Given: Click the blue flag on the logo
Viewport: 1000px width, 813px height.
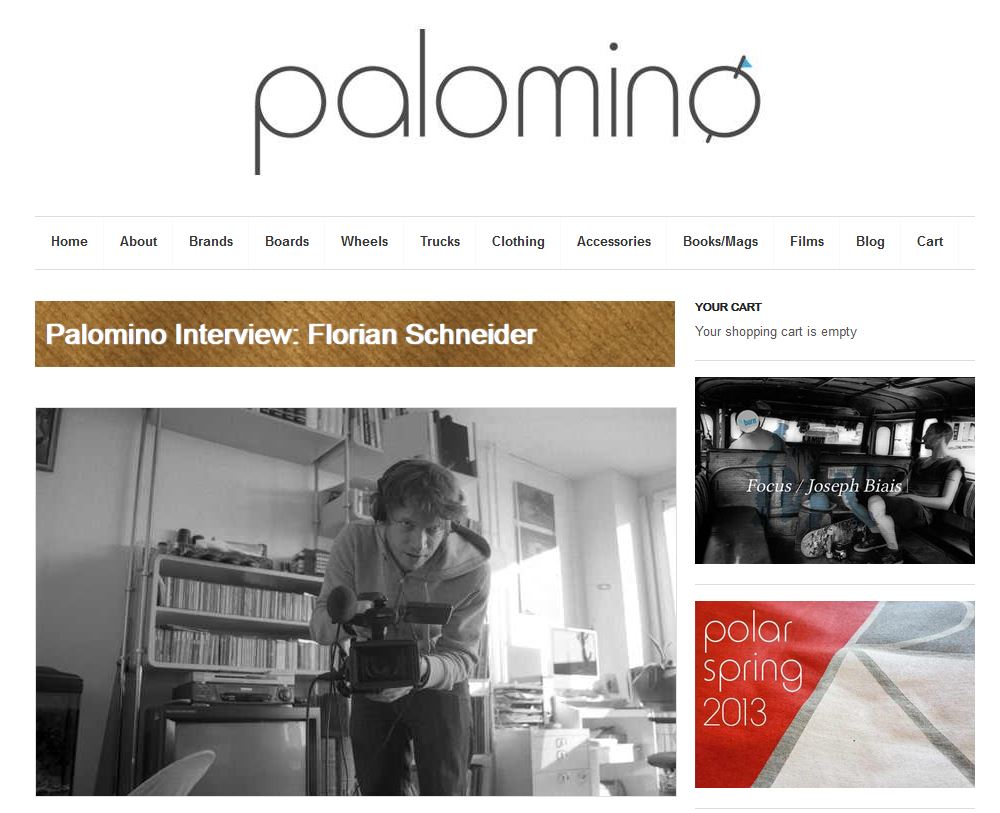Looking at the screenshot, I should (746, 62).
